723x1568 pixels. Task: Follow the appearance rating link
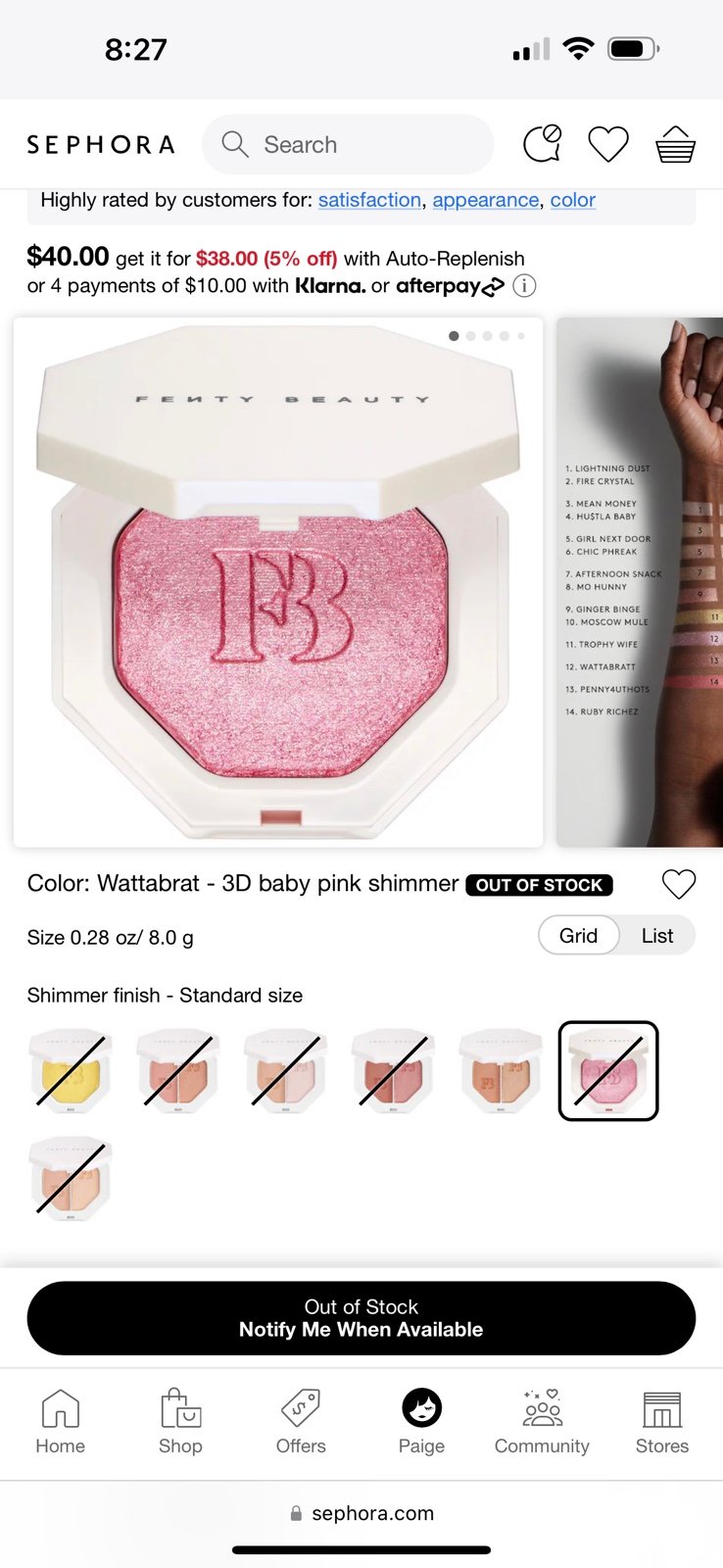click(x=486, y=200)
